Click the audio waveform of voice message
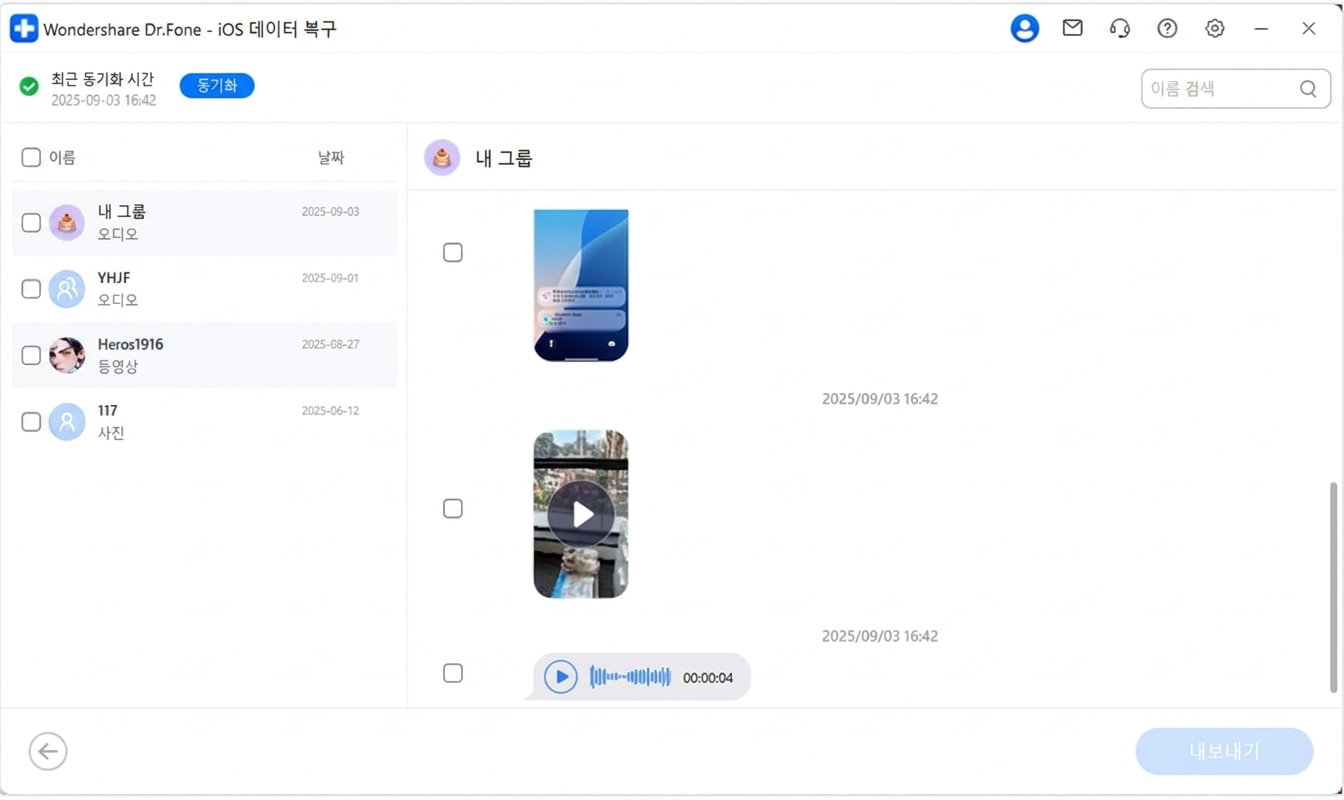 pos(630,677)
